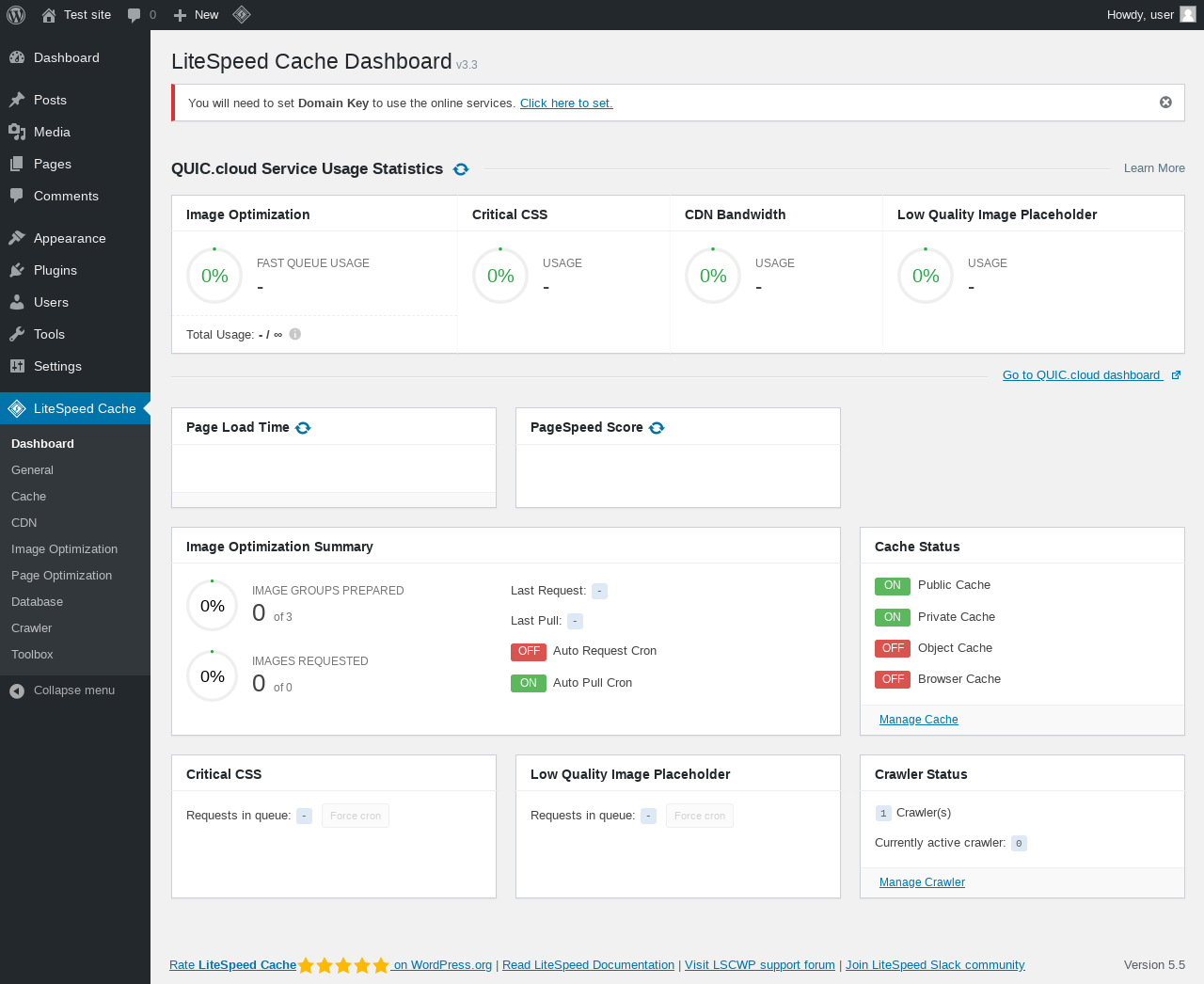Open the New content menu
1204x984 pixels.
click(x=196, y=15)
